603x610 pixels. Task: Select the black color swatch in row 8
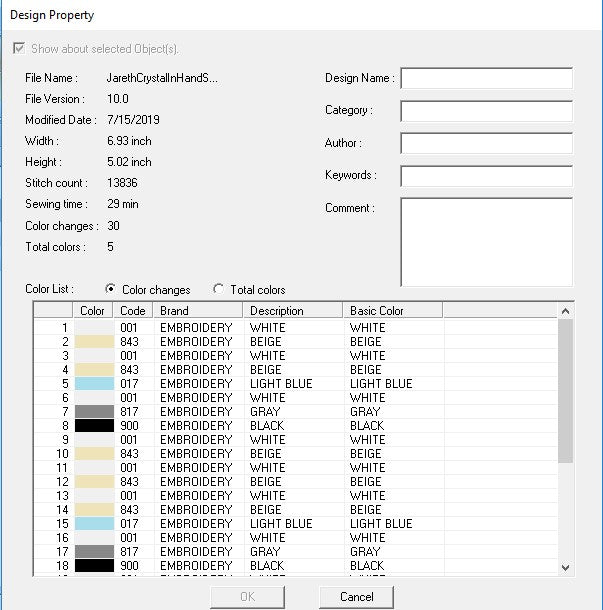coord(93,426)
